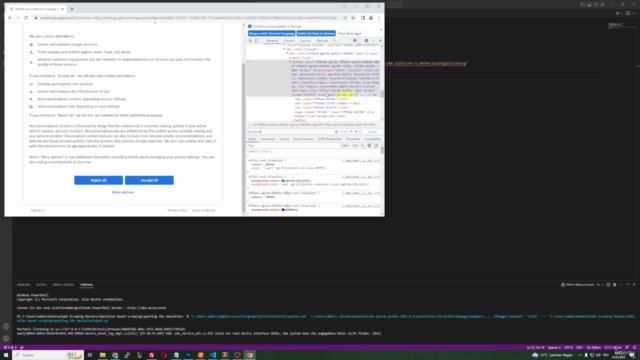Click Don't show again in DevTools banner
Image resolution: width=640 pixels, height=360 pixels.
click(350, 33)
